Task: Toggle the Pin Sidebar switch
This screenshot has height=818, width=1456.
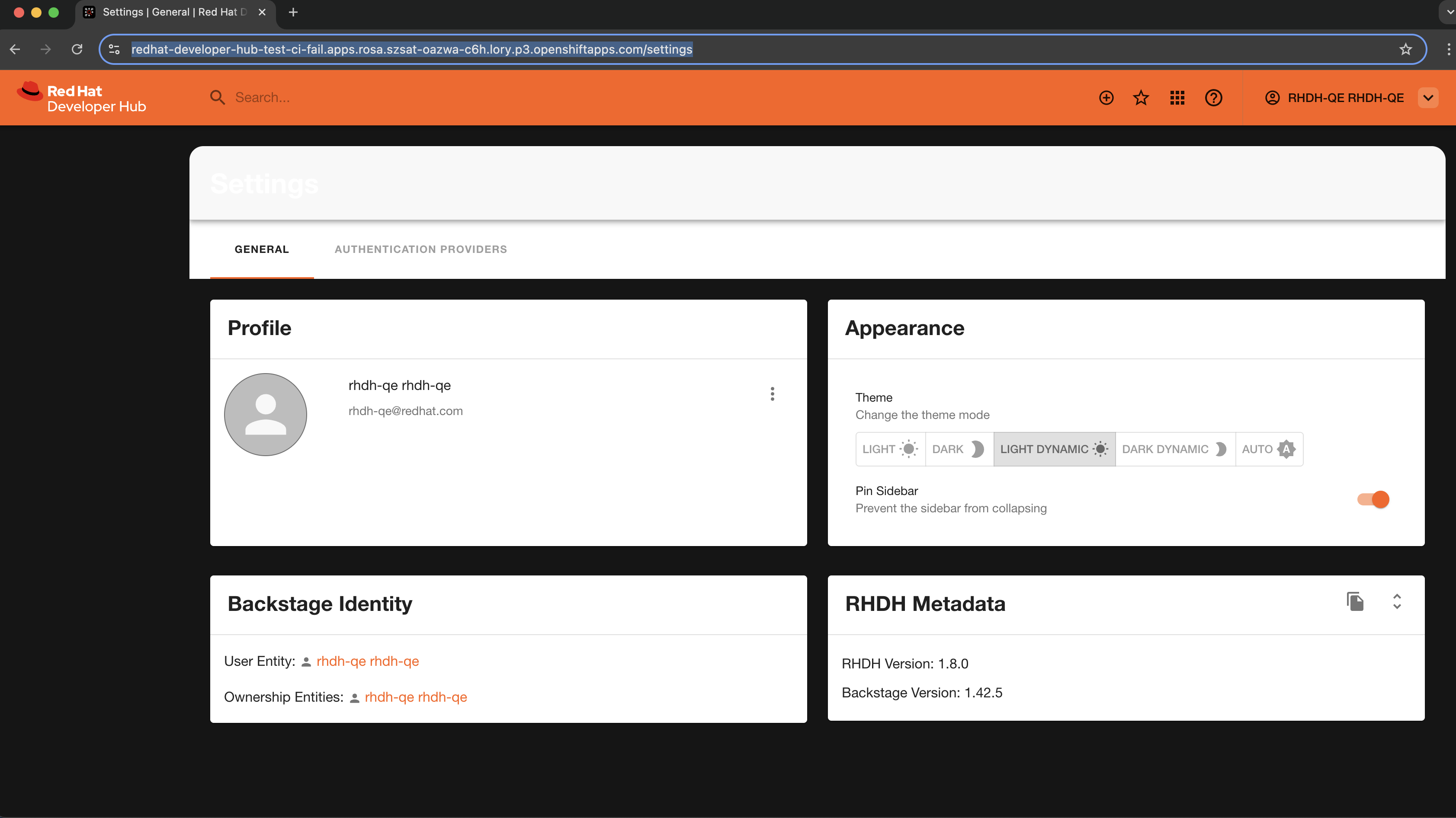Action: [1373, 499]
